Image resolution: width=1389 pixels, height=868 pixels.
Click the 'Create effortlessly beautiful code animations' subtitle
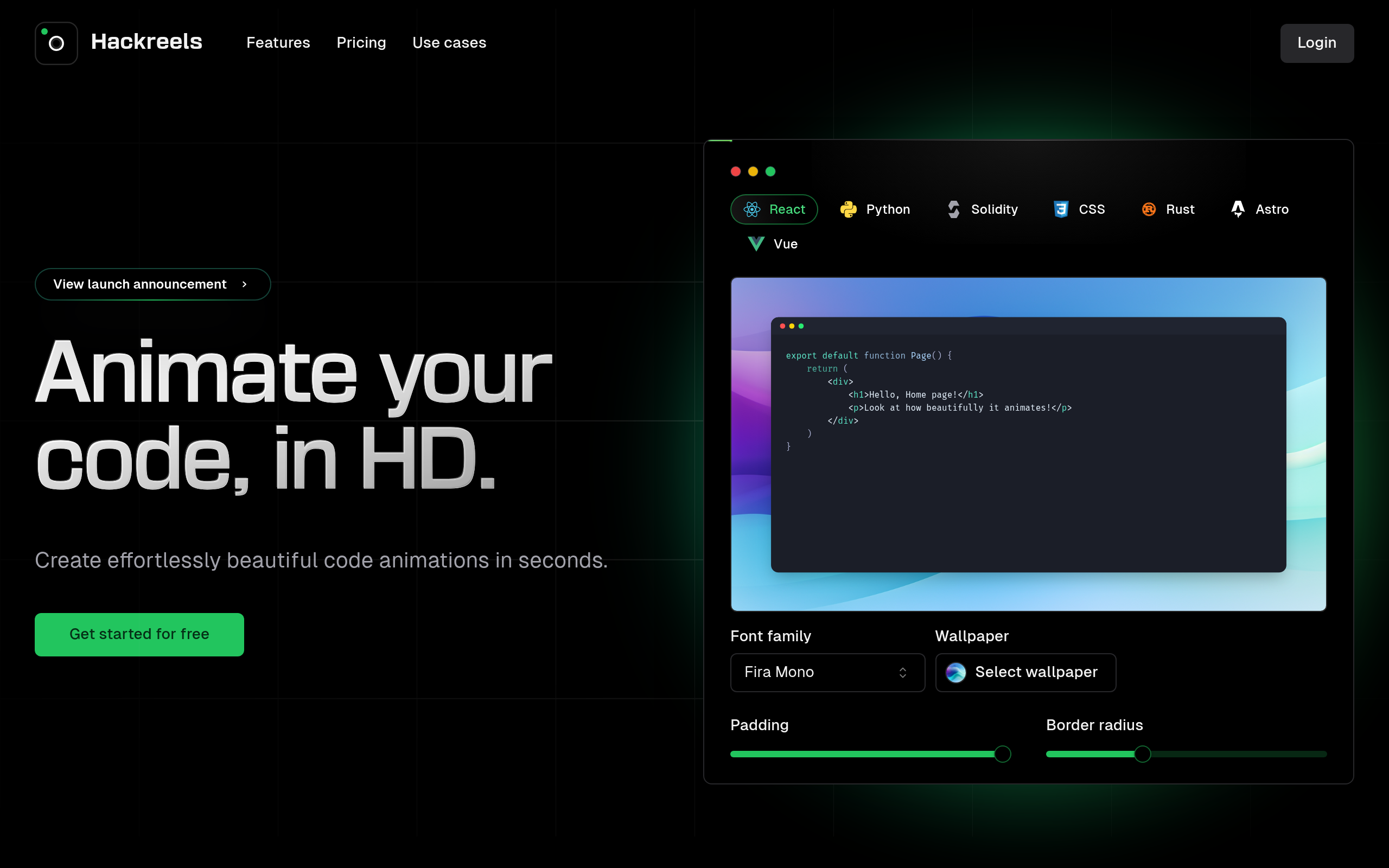pyautogui.click(x=321, y=560)
